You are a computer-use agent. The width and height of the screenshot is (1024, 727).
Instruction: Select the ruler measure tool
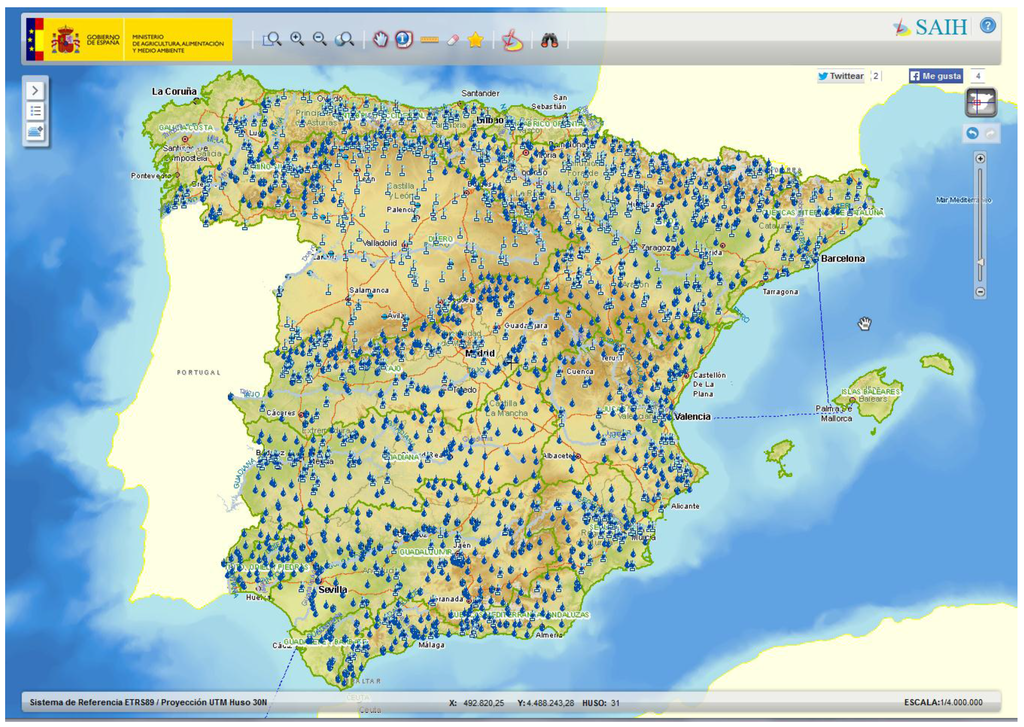pyautogui.click(x=430, y=40)
